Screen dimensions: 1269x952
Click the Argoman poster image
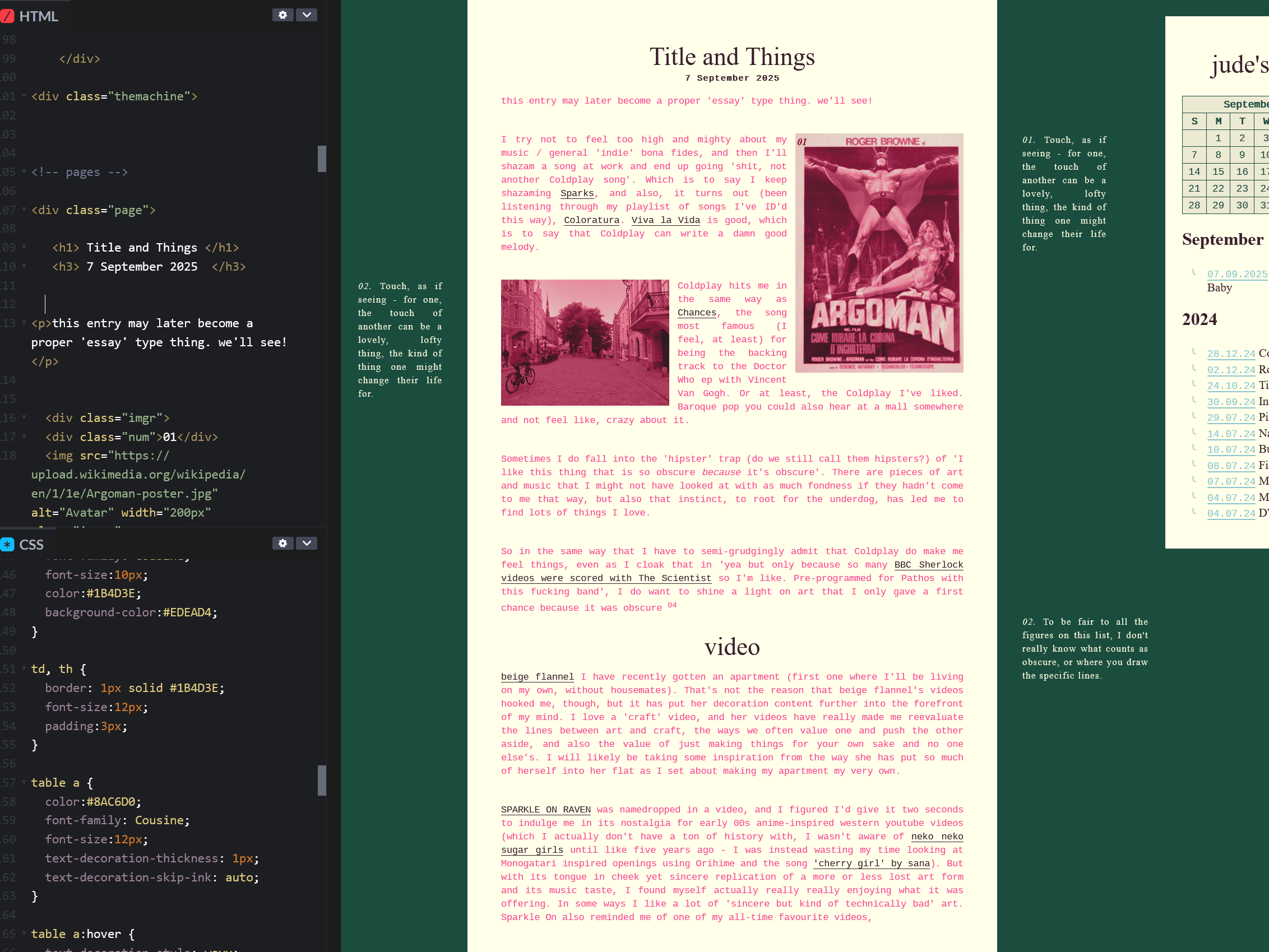[879, 253]
